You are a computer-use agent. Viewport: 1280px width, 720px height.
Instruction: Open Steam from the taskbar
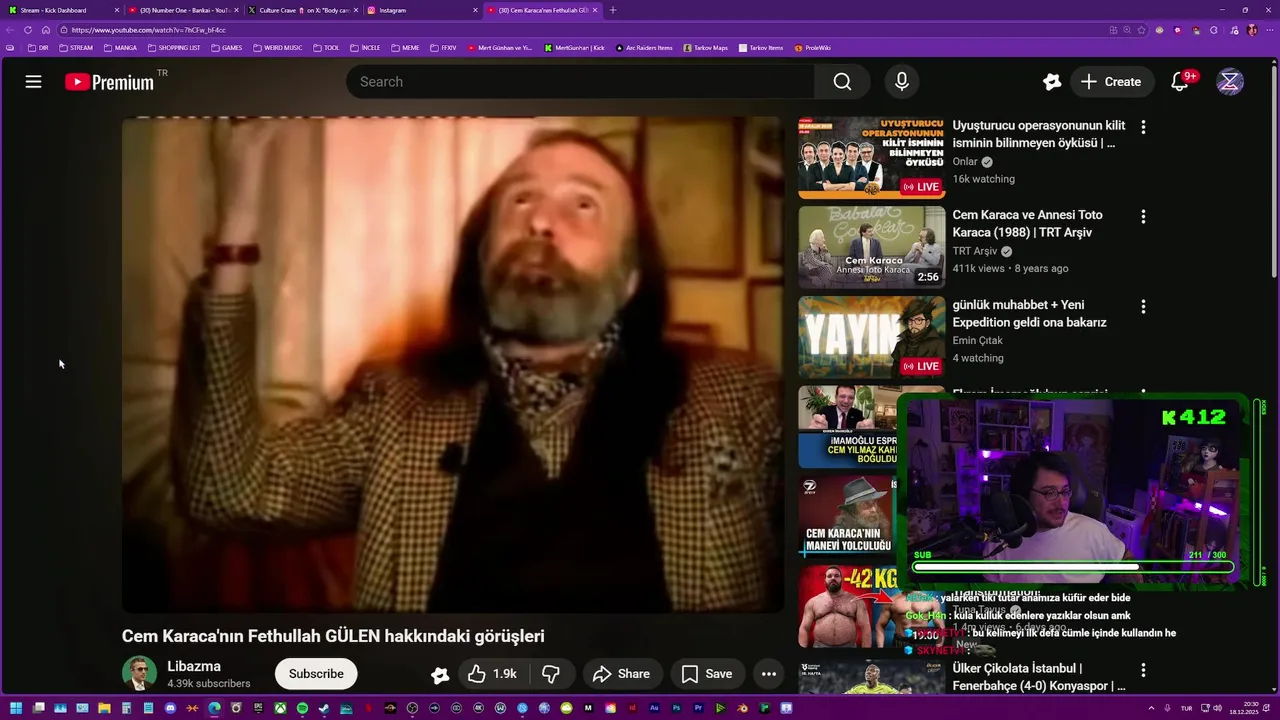[x=324, y=708]
